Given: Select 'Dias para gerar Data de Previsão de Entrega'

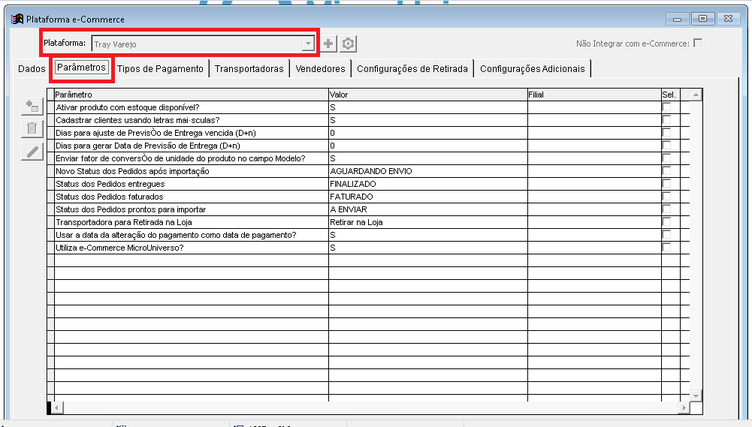Looking at the screenshot, I should click(x=191, y=145).
